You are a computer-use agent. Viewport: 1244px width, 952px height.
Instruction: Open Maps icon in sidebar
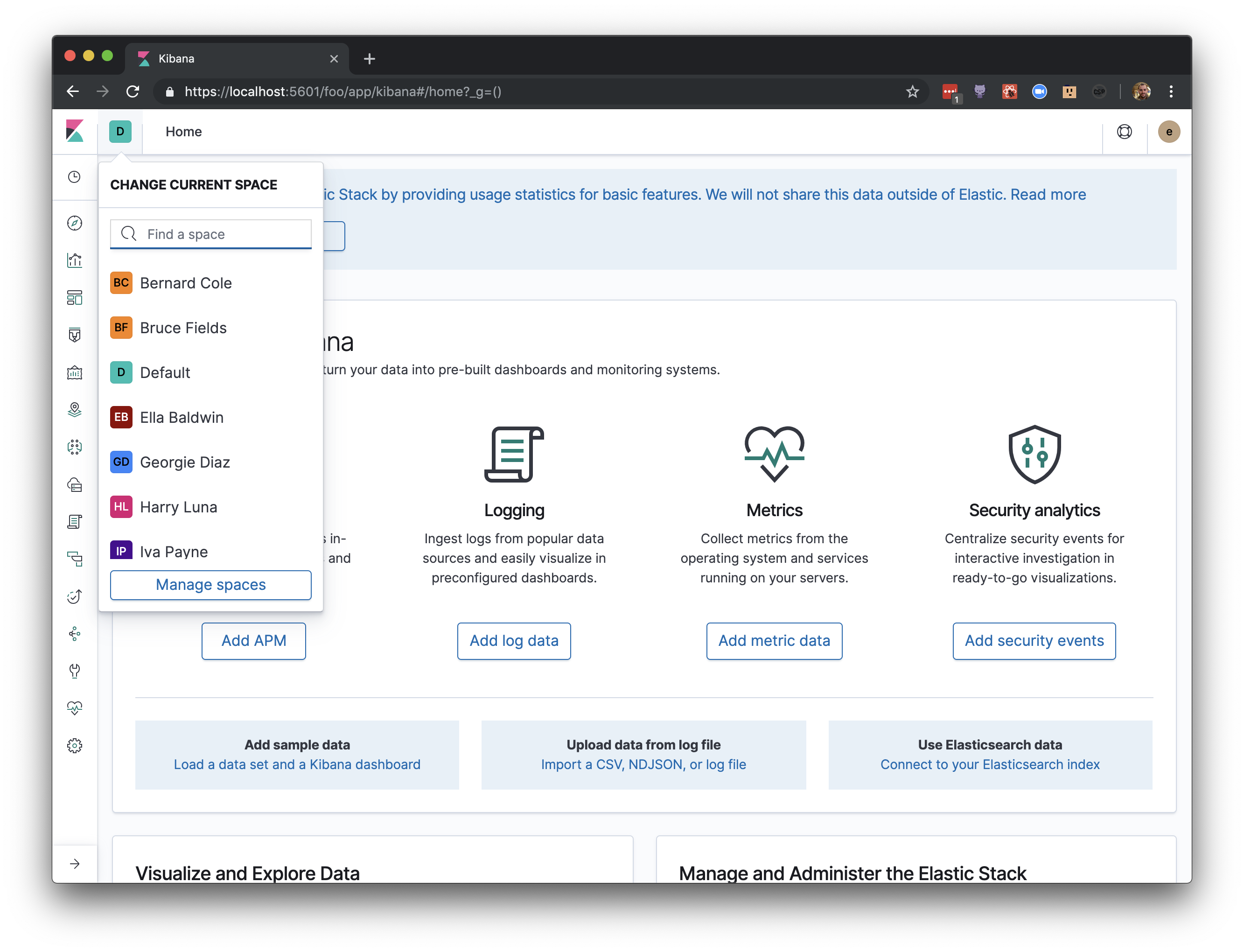(74, 410)
